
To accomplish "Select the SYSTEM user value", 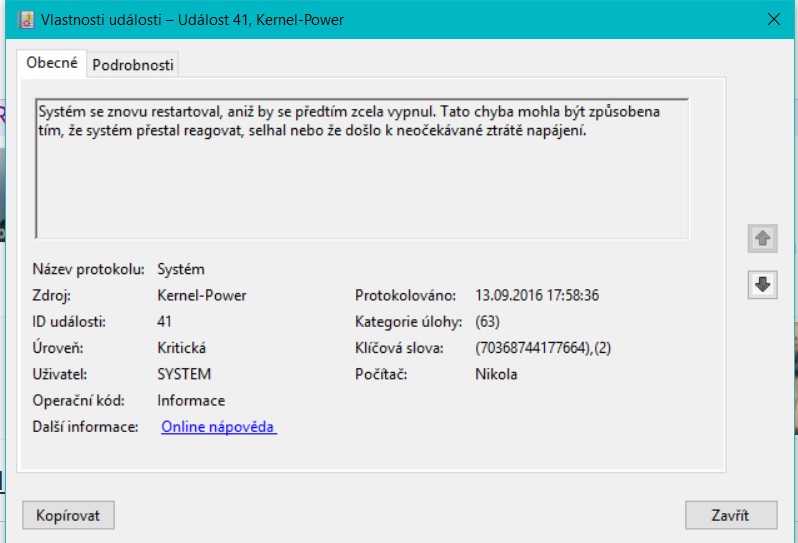I will tap(184, 374).
